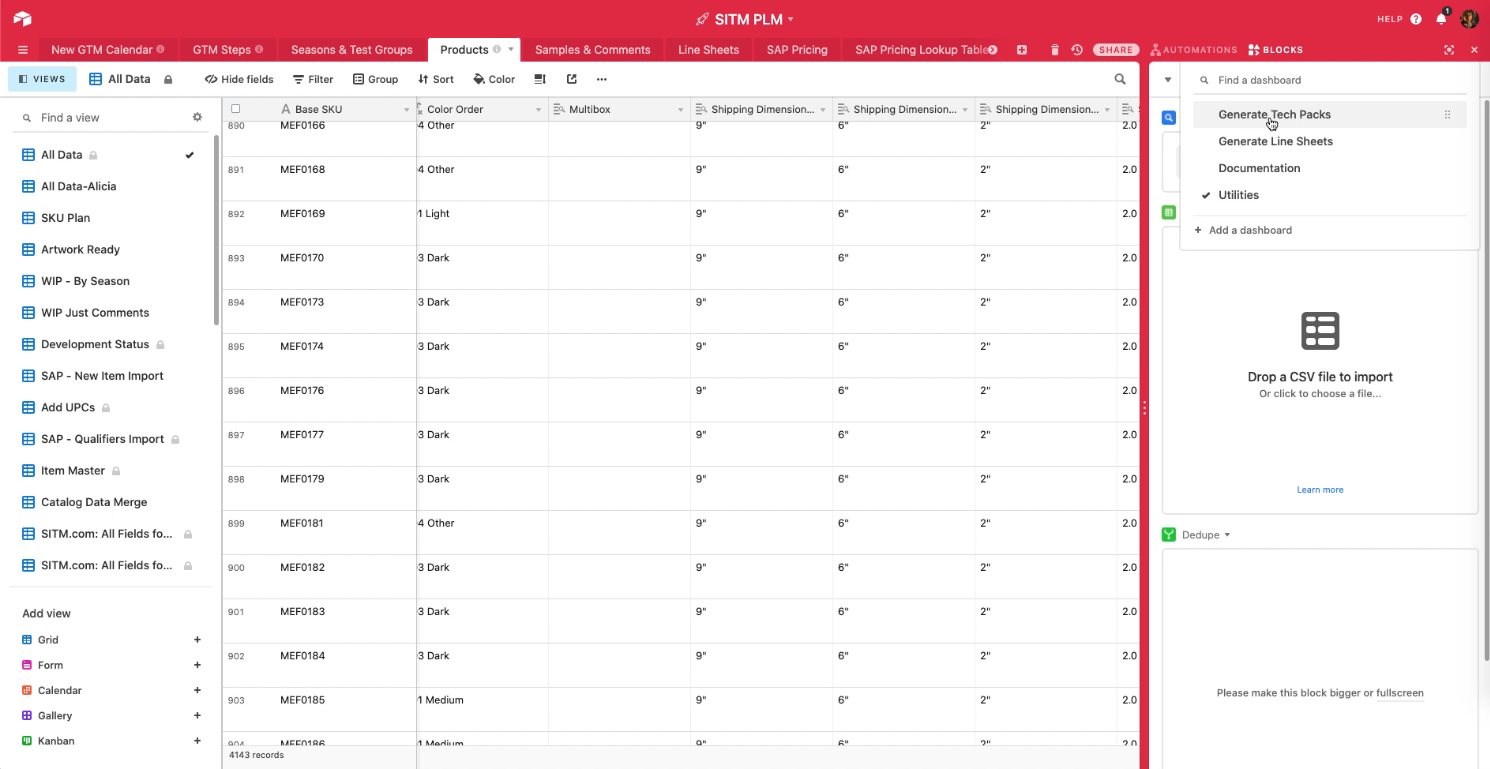Open the share view link icon
This screenshot has height=769, width=1490.
(x=570, y=78)
